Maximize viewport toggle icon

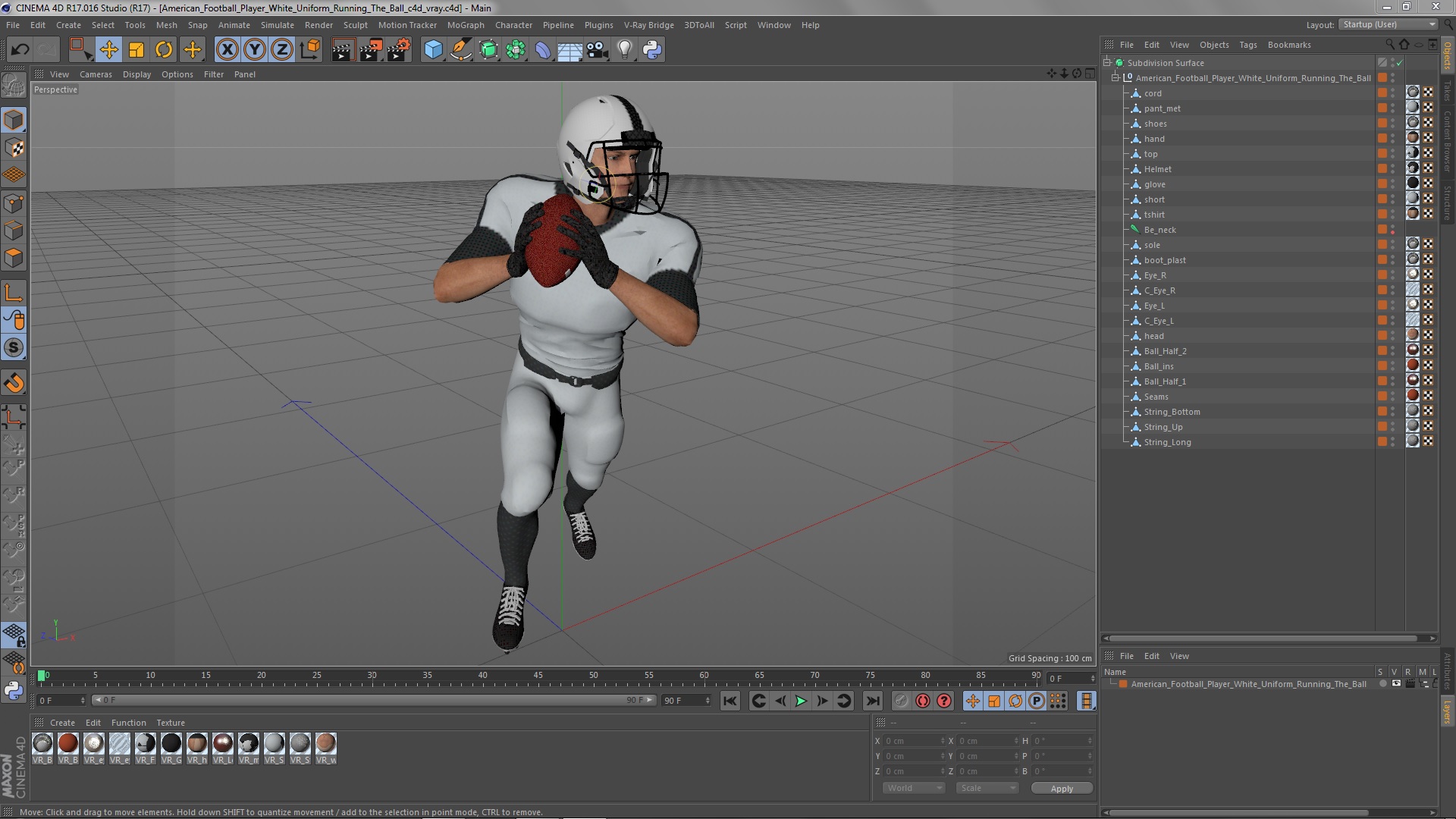coord(1090,74)
